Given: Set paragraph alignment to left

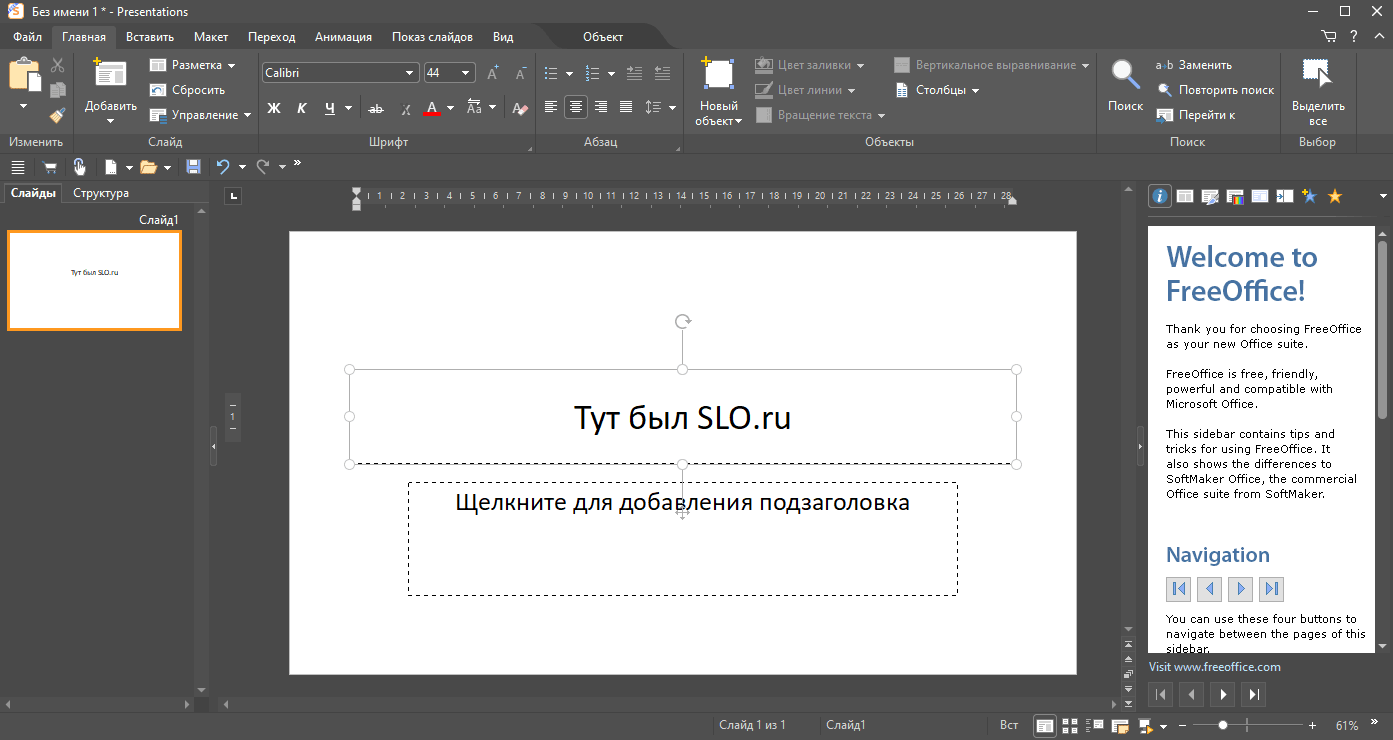Looking at the screenshot, I should 551,106.
